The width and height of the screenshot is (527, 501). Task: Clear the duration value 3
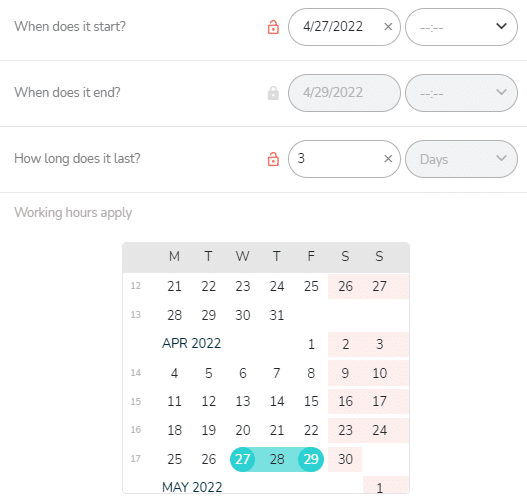(x=388, y=158)
